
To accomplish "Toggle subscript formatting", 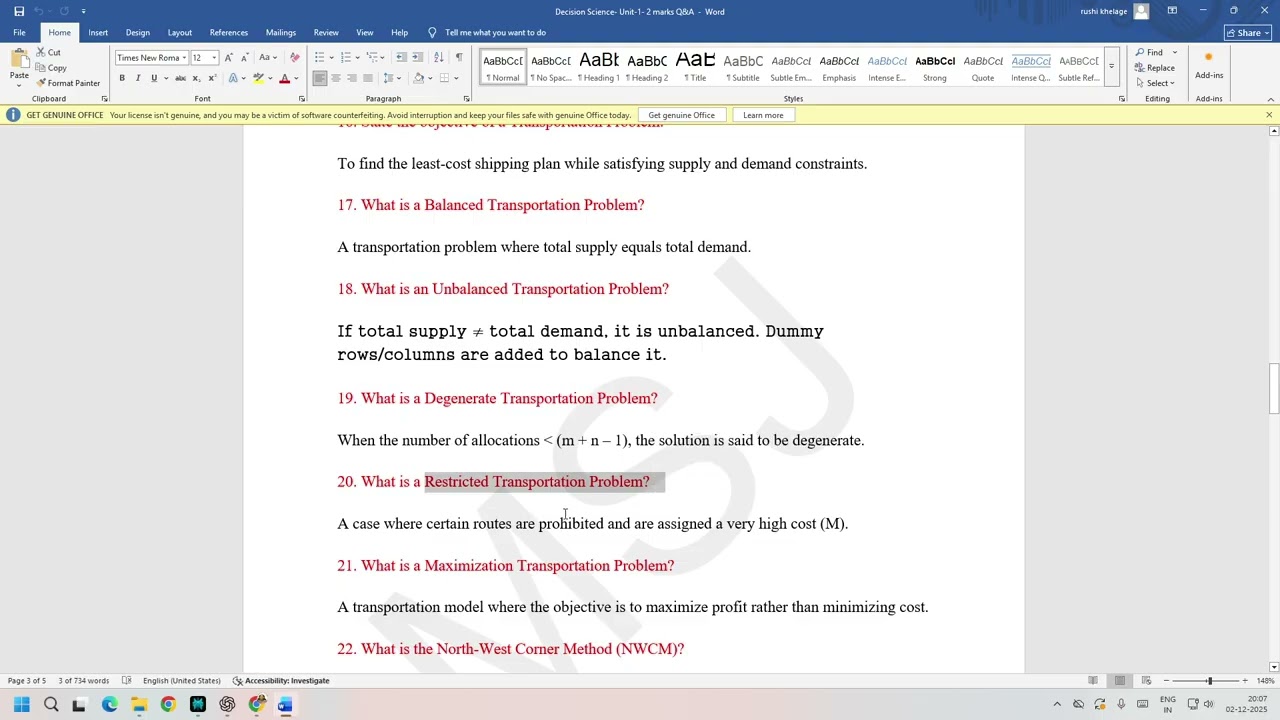I will (x=196, y=78).
